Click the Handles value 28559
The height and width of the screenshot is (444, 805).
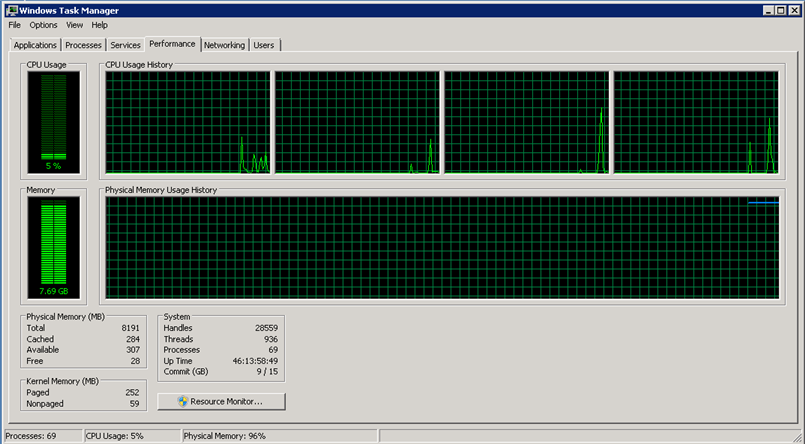pos(266,328)
